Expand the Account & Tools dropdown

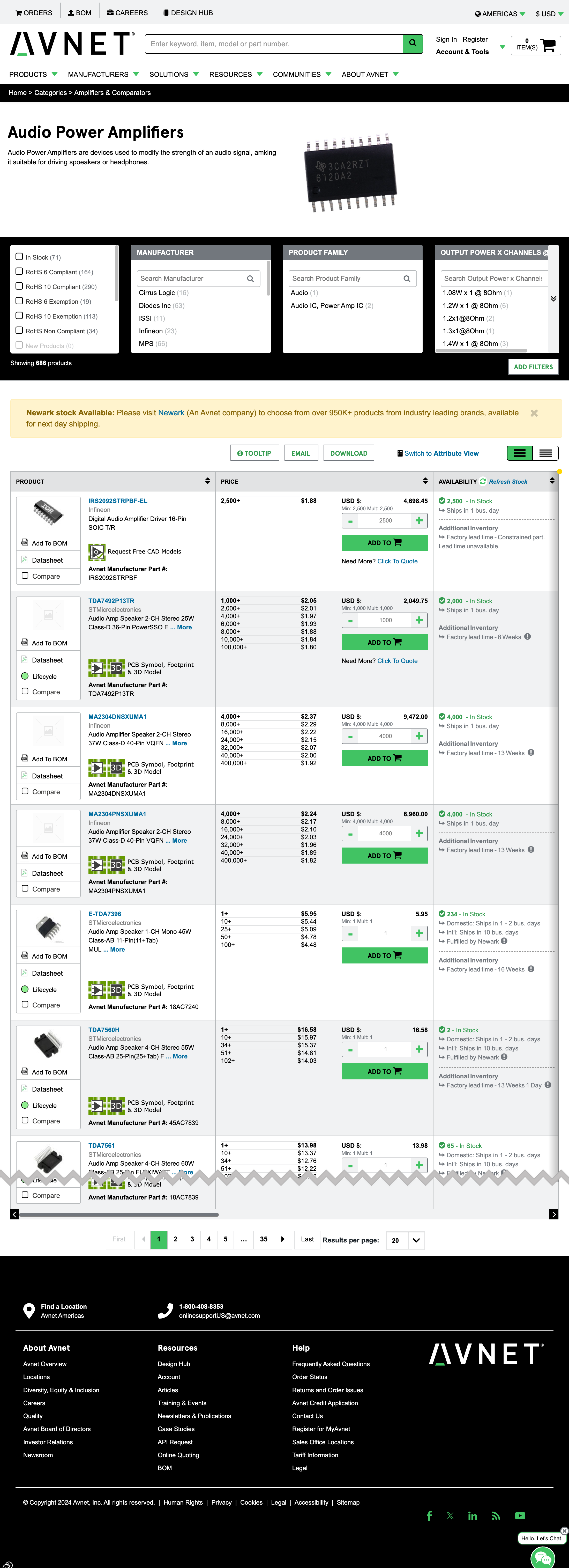tap(501, 46)
